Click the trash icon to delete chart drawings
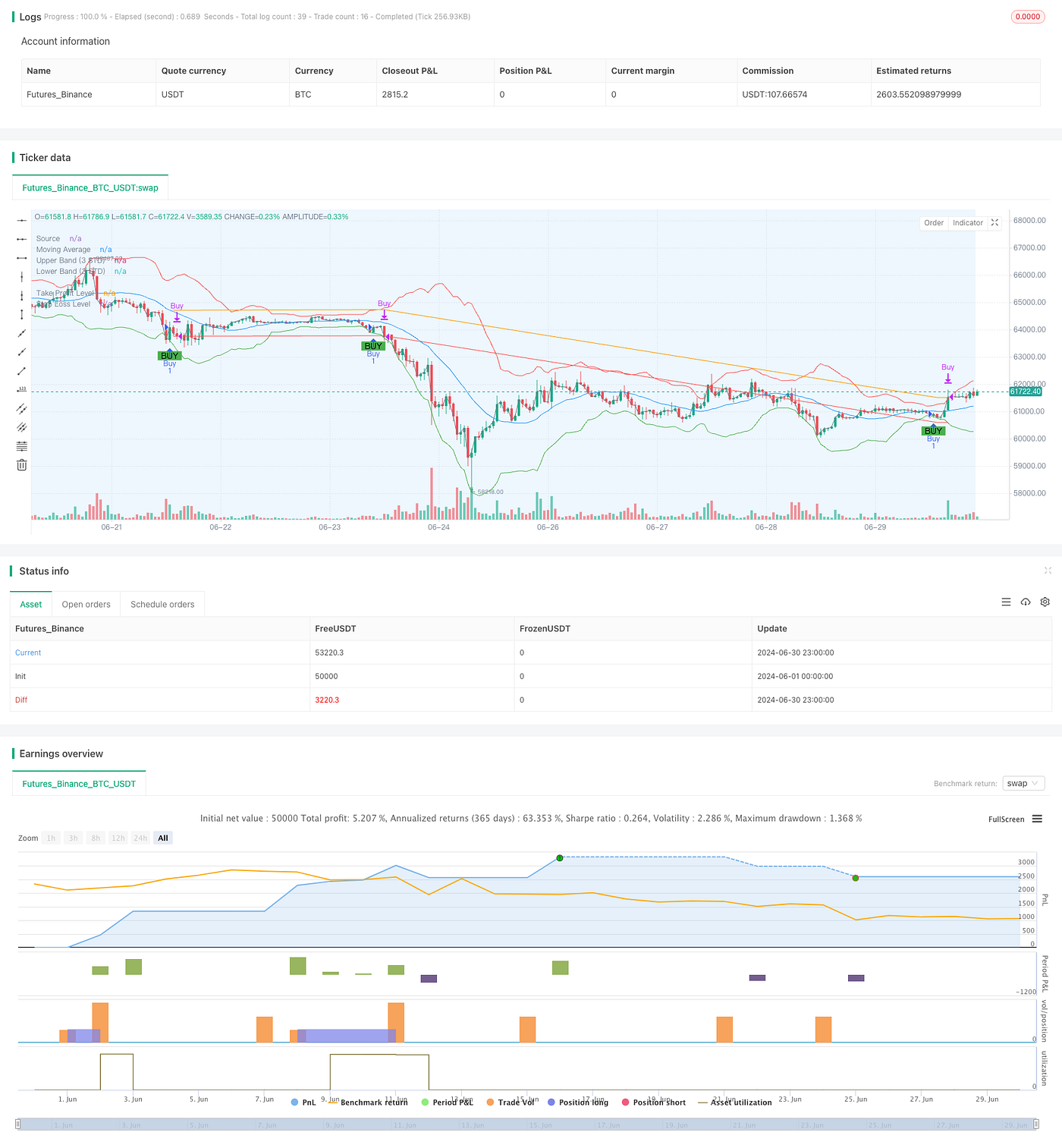This screenshot has width=1062, height=1148. (21, 464)
